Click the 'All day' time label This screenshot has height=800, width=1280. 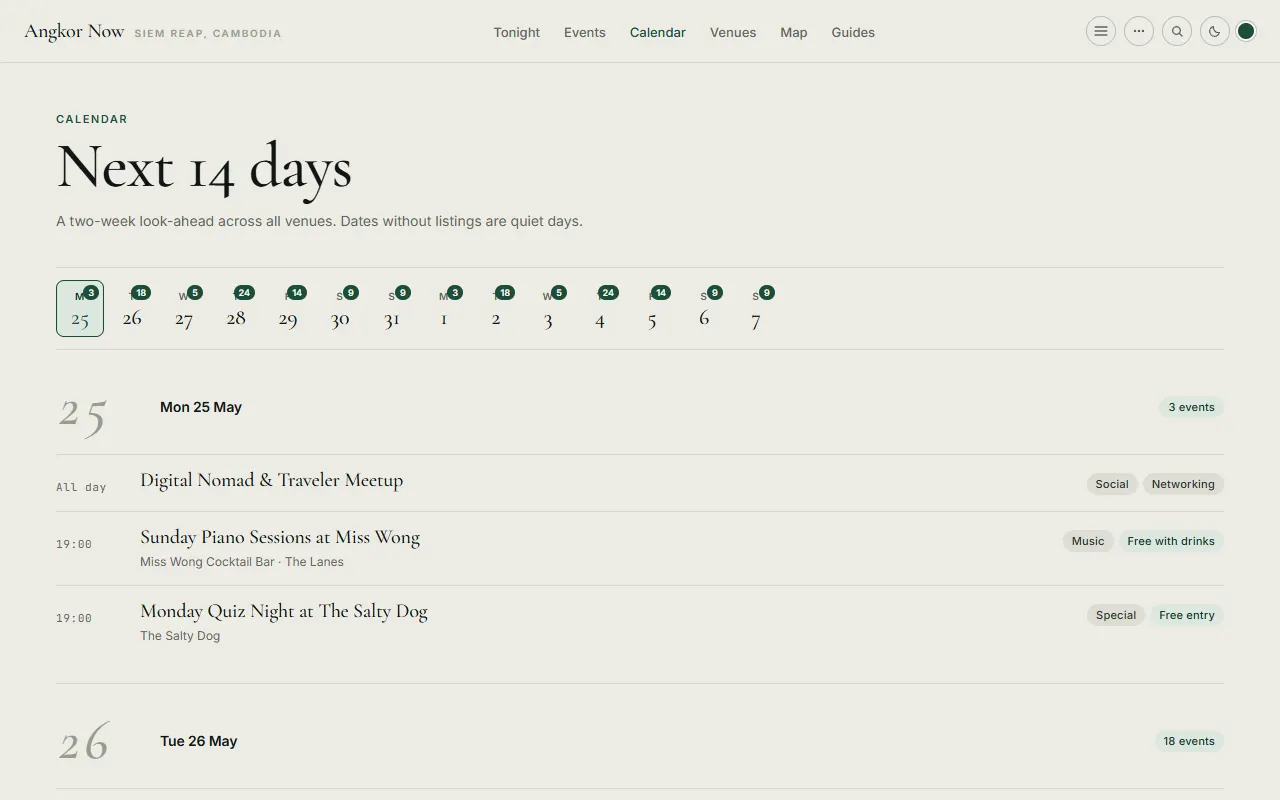coord(81,487)
